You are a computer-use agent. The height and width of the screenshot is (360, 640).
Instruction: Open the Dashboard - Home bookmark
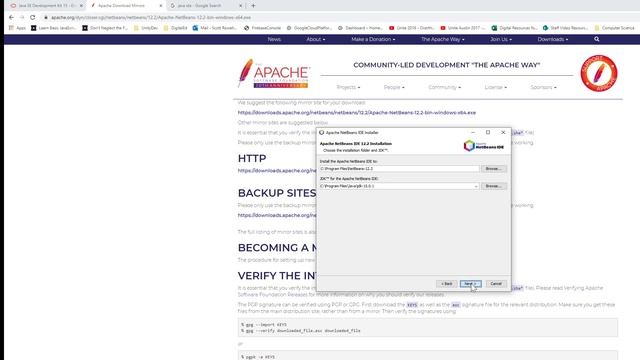[360, 28]
